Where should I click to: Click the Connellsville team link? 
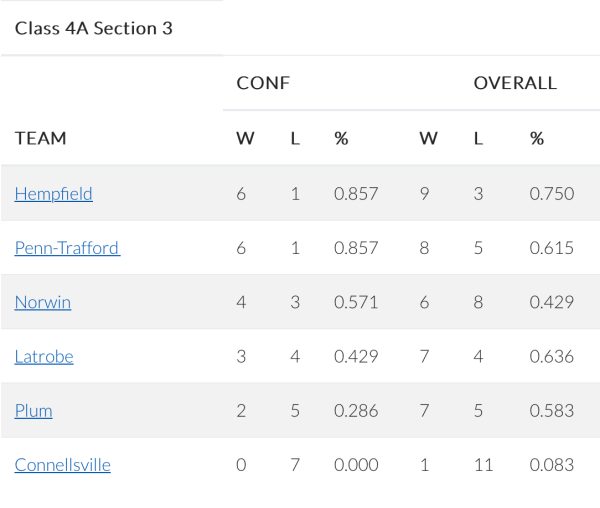tap(62, 465)
